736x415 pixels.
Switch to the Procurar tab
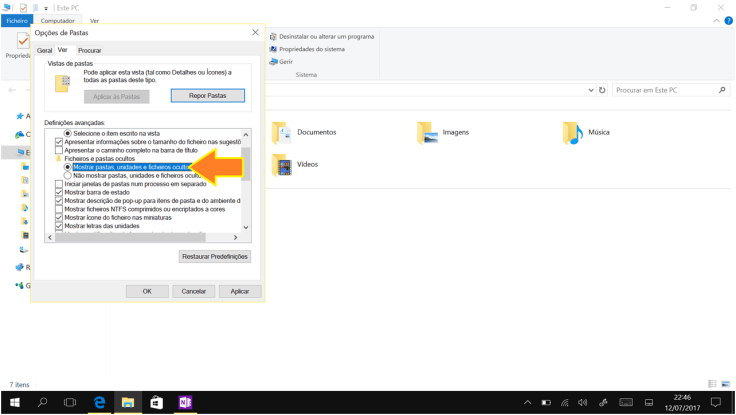[x=90, y=50]
